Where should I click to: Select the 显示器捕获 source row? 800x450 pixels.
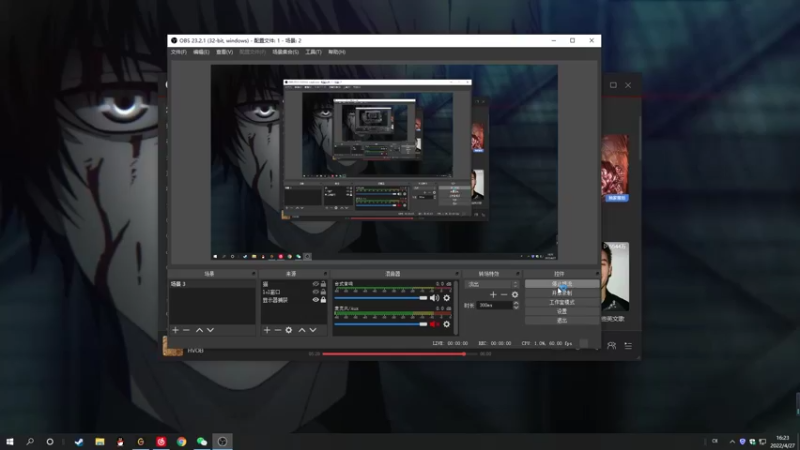click(294, 300)
